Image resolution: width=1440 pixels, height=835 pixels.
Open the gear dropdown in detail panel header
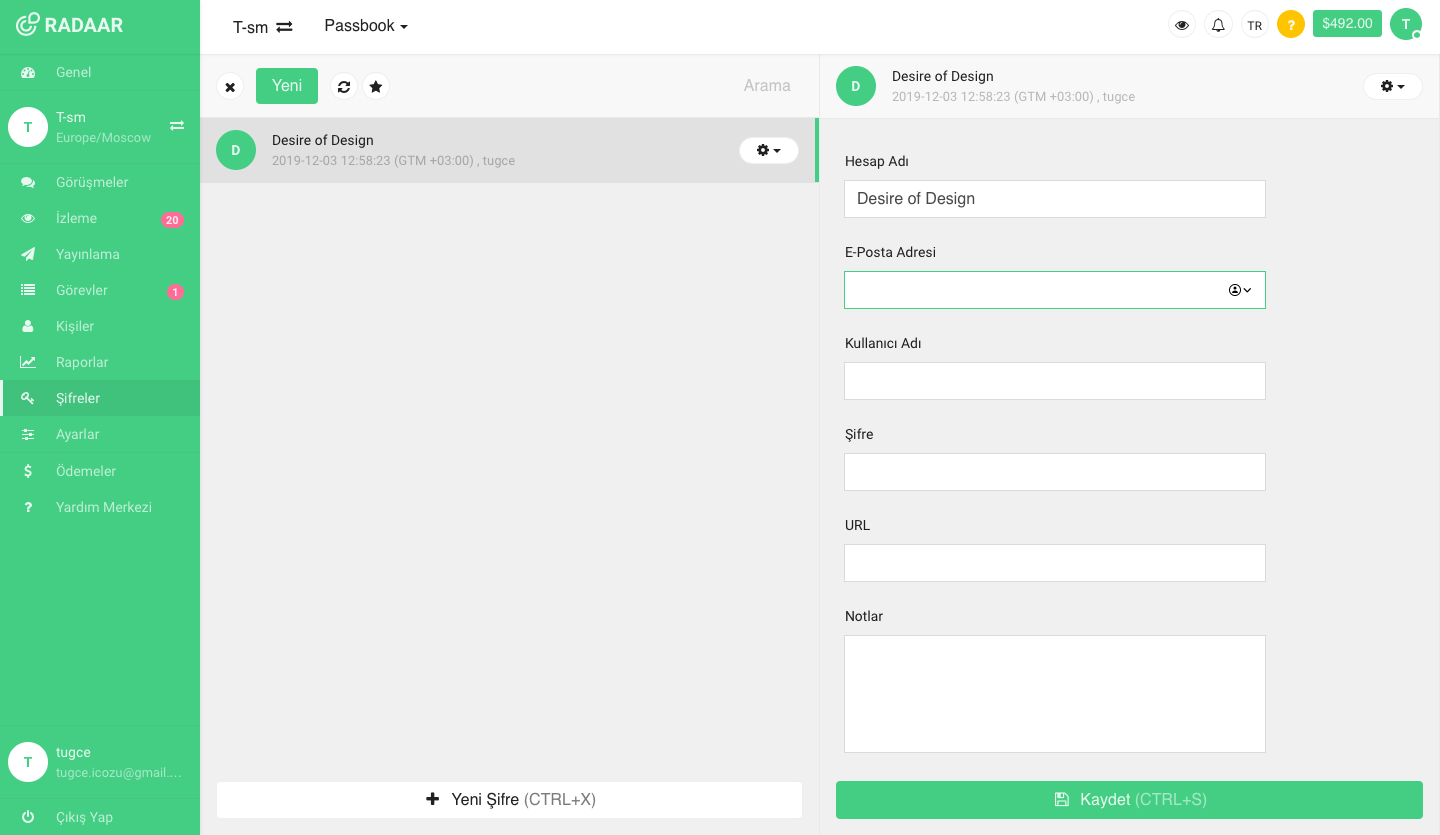click(x=1392, y=87)
